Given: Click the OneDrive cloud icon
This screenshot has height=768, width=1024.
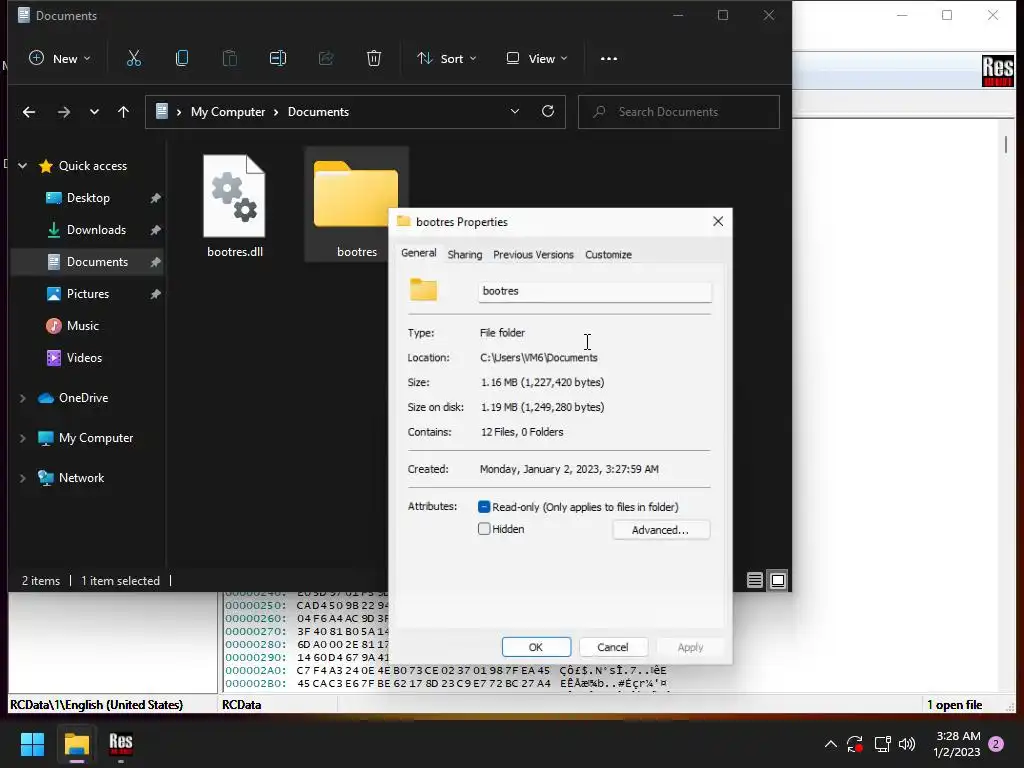Looking at the screenshot, I should point(46,398).
